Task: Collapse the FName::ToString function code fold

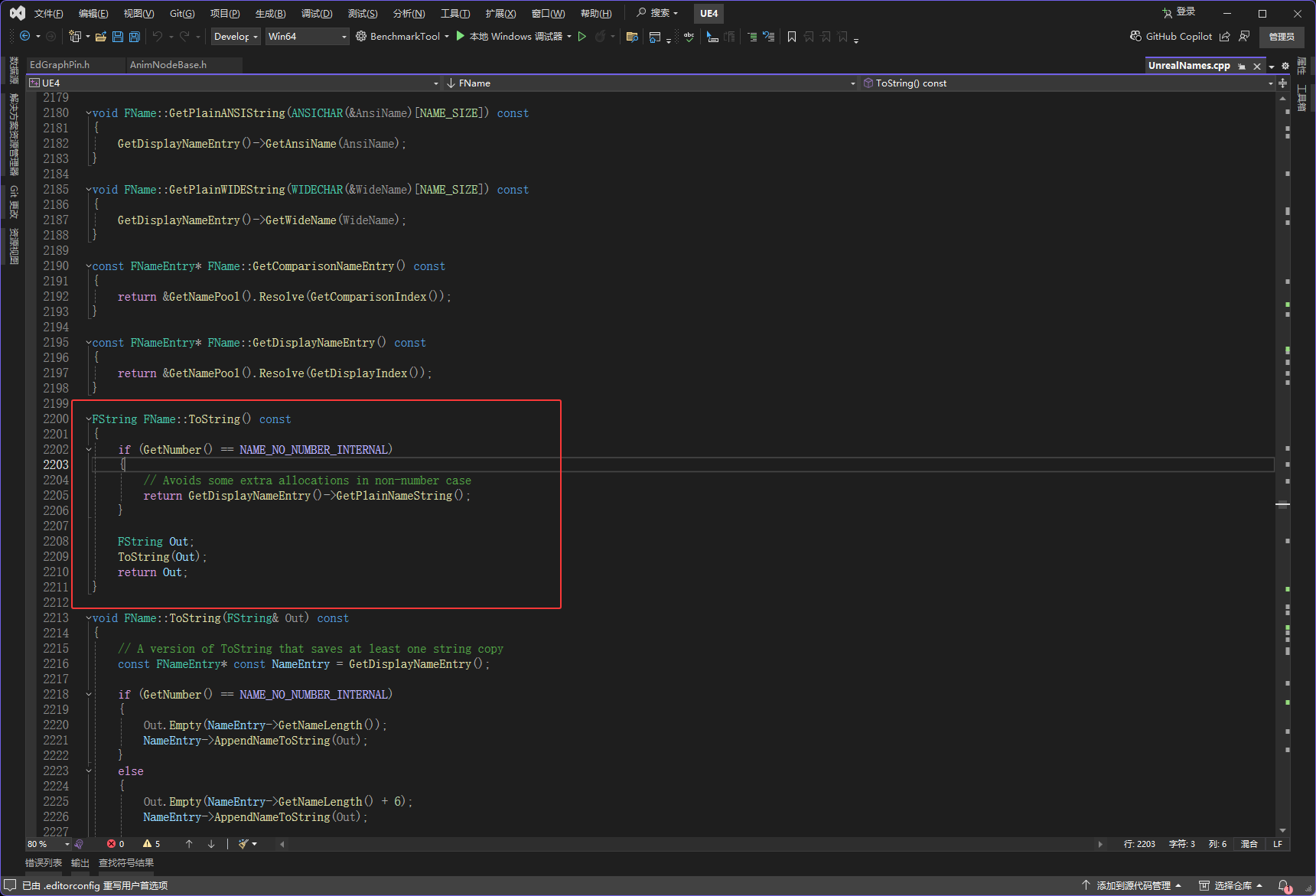Action: point(88,419)
